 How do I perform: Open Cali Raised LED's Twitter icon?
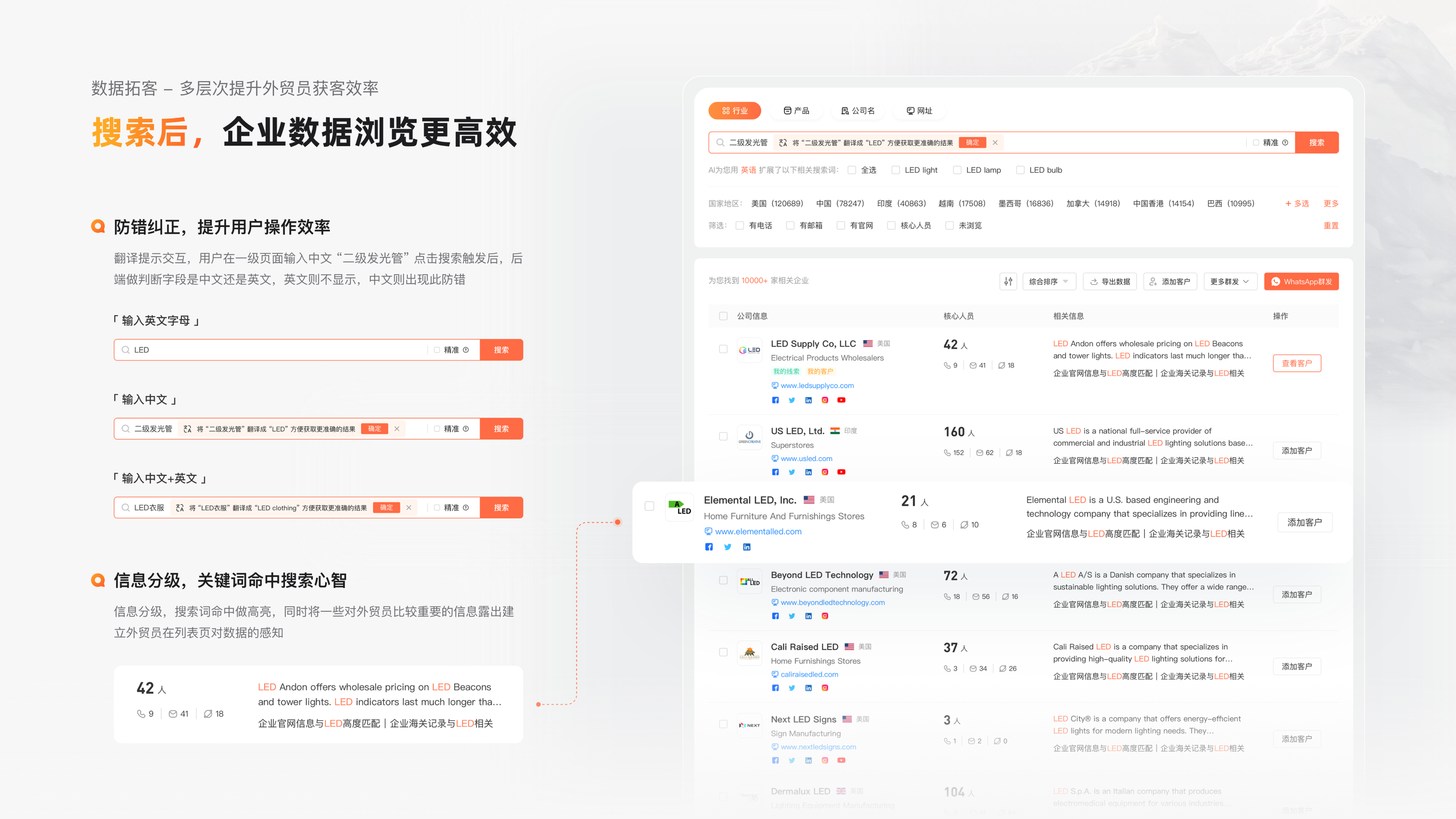point(792,688)
